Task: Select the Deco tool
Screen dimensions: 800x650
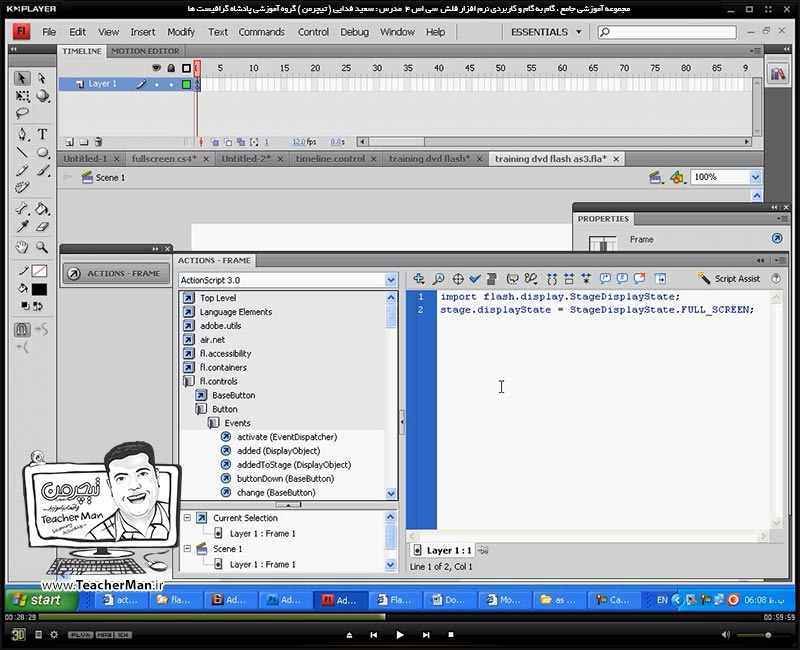Action: 22,187
